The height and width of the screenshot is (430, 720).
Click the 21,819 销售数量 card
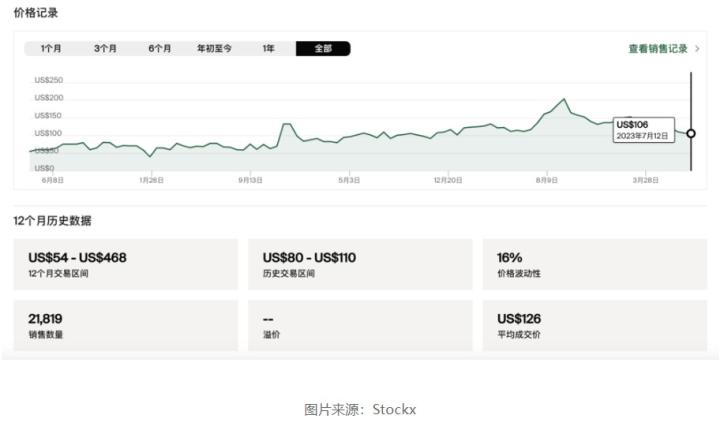(x=126, y=325)
